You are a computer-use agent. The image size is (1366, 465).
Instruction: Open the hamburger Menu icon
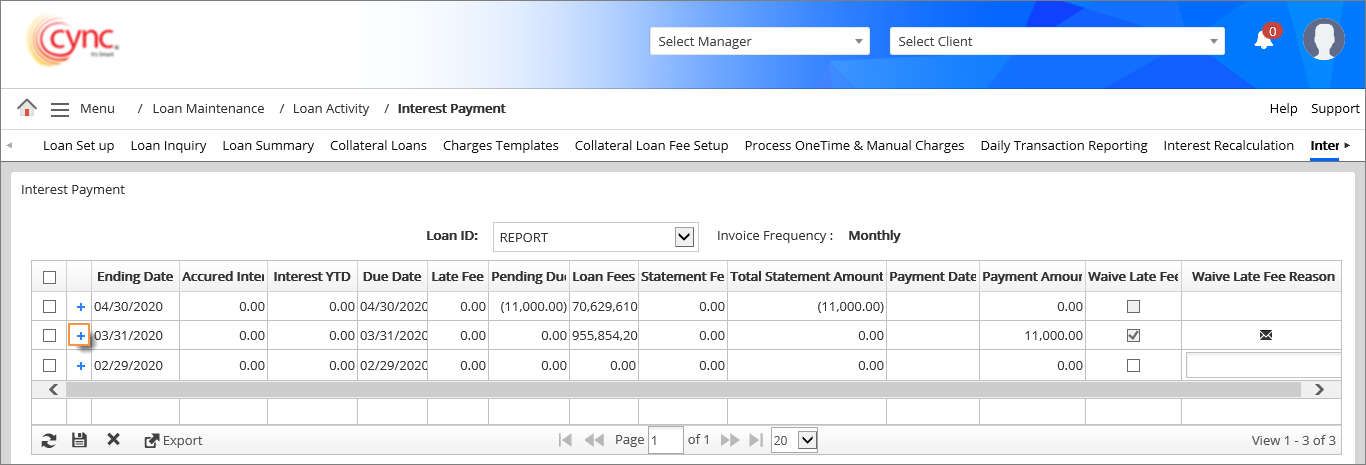pyautogui.click(x=60, y=109)
